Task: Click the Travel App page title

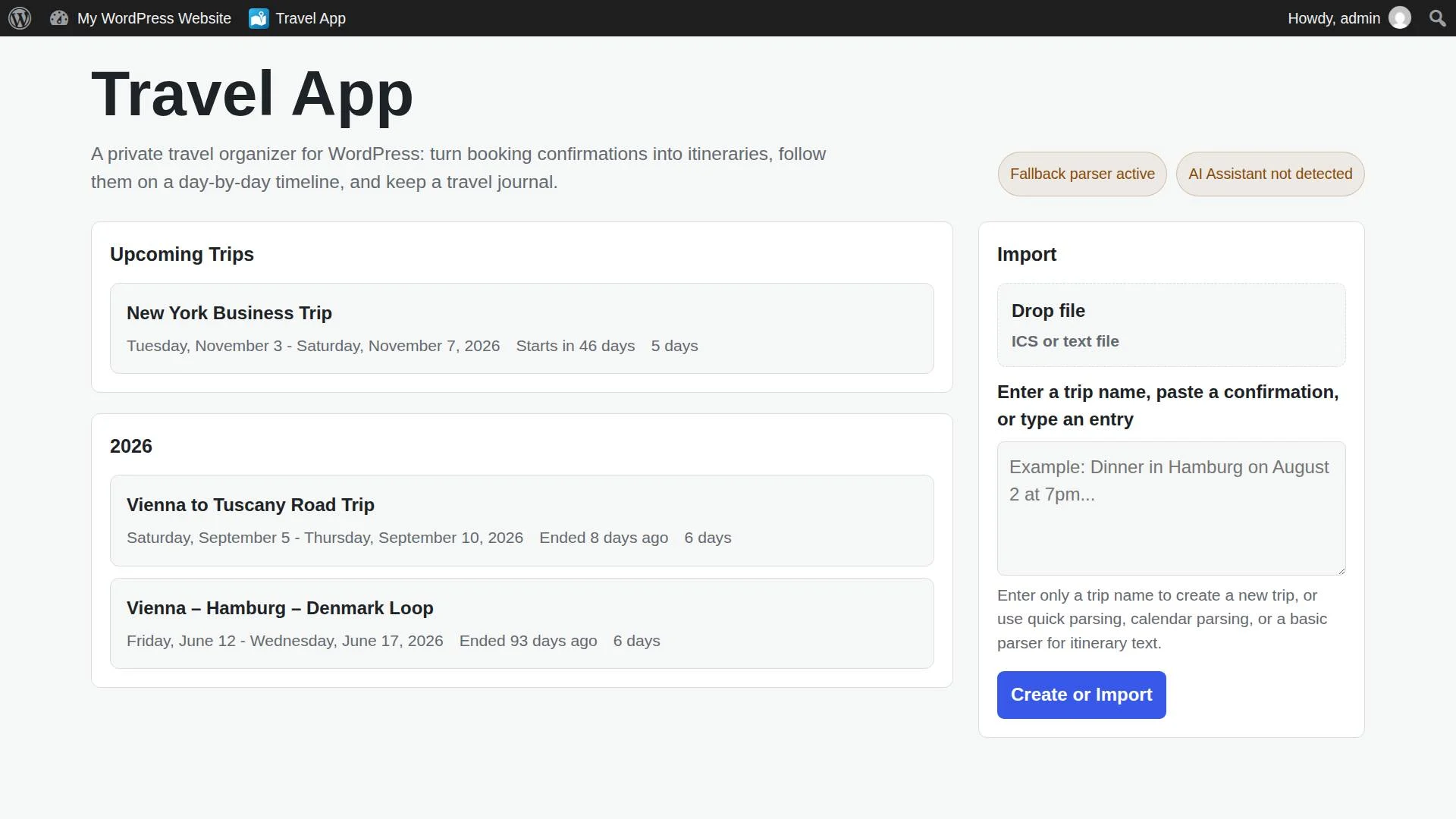Action: [252, 94]
